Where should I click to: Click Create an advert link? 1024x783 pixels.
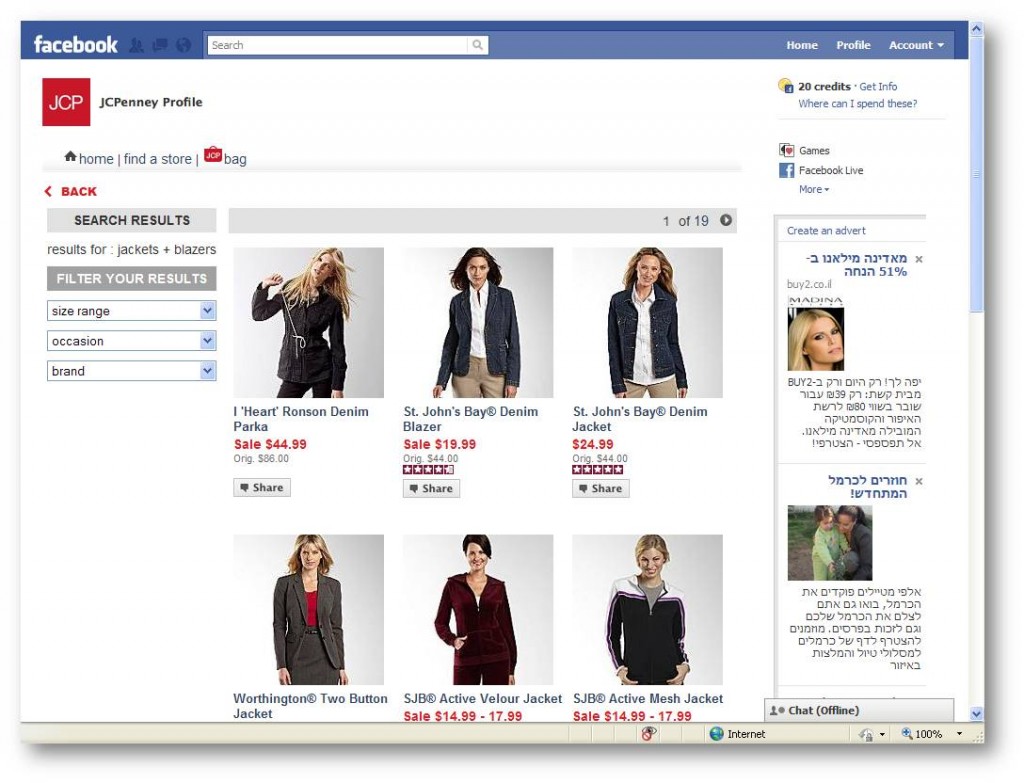(x=826, y=231)
